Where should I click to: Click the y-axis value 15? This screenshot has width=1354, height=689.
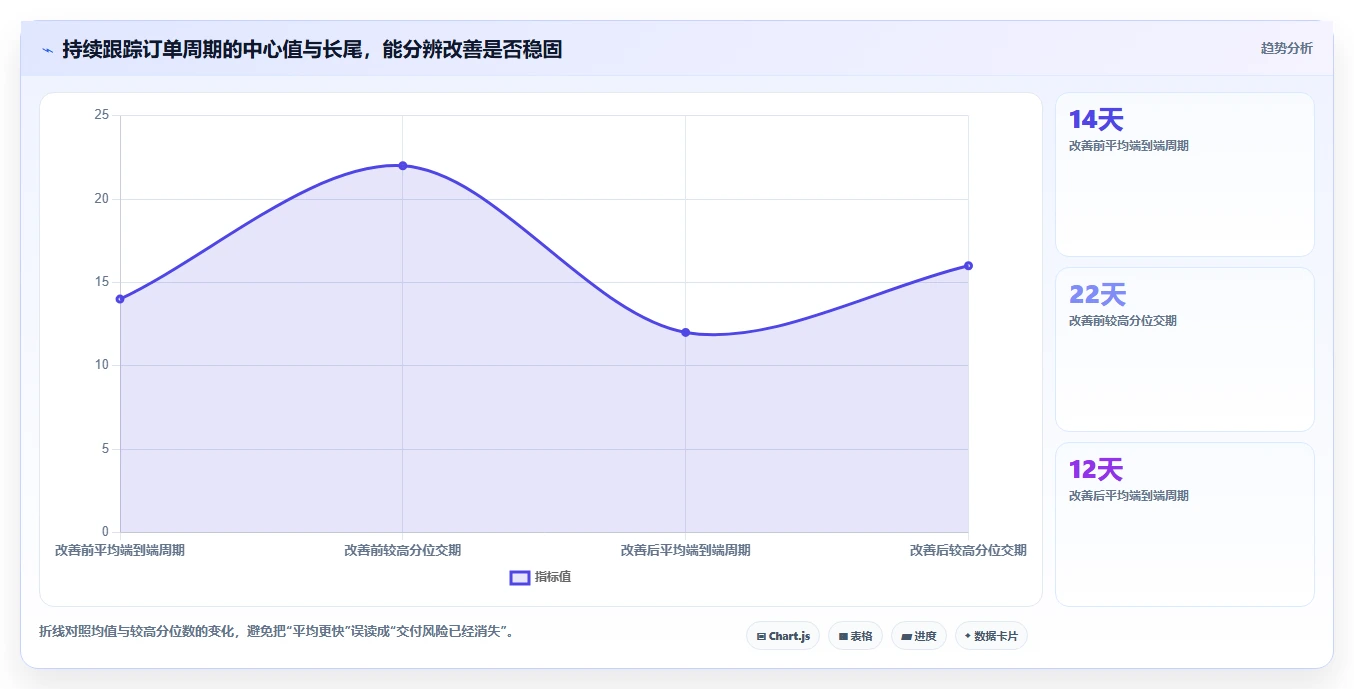pos(101,282)
